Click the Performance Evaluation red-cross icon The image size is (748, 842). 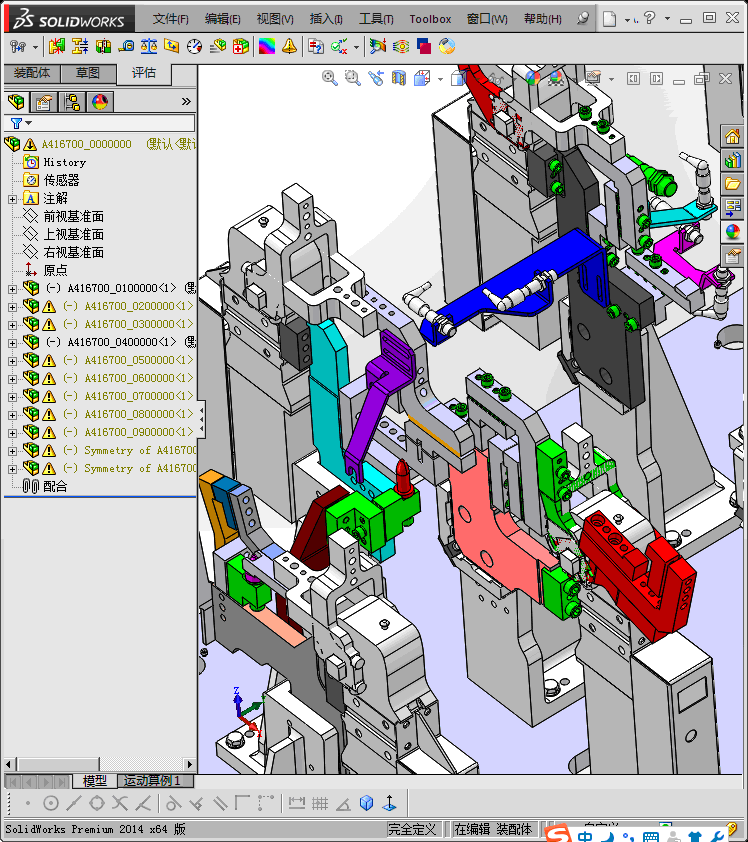click(x=241, y=47)
